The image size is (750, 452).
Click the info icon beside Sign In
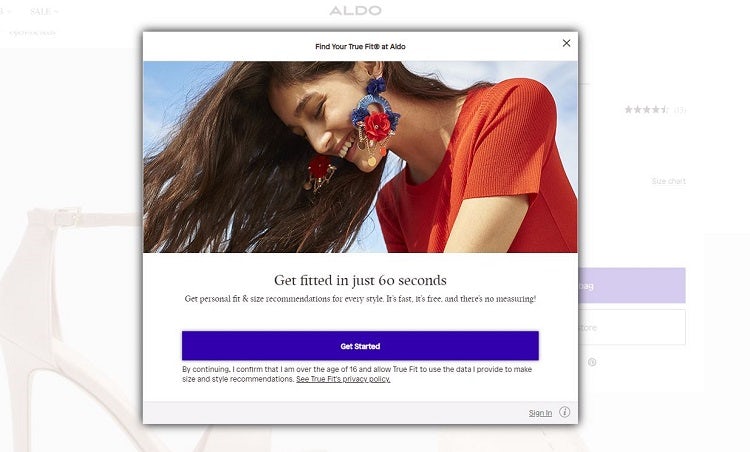coord(564,412)
